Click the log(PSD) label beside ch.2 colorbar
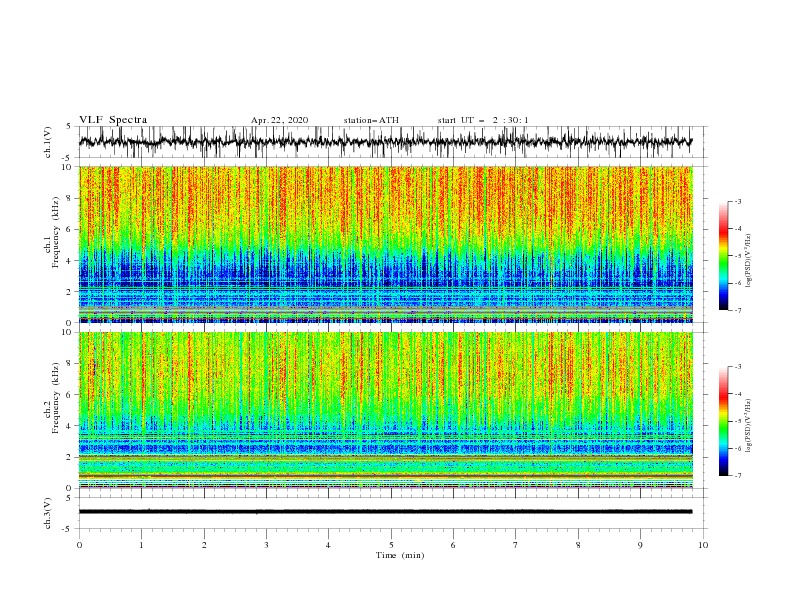 point(748,425)
